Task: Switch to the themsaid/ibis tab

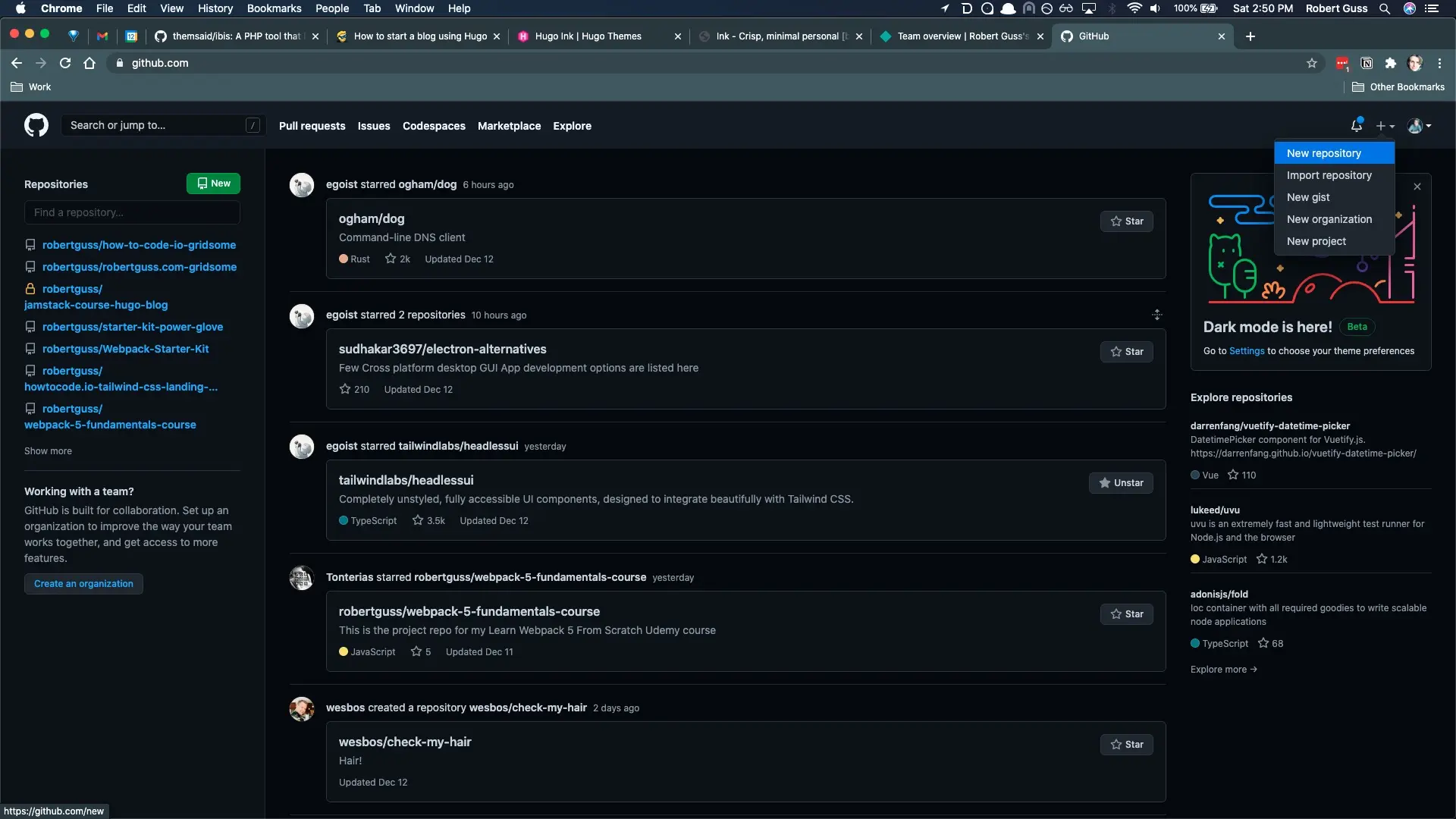Action: pos(237,36)
